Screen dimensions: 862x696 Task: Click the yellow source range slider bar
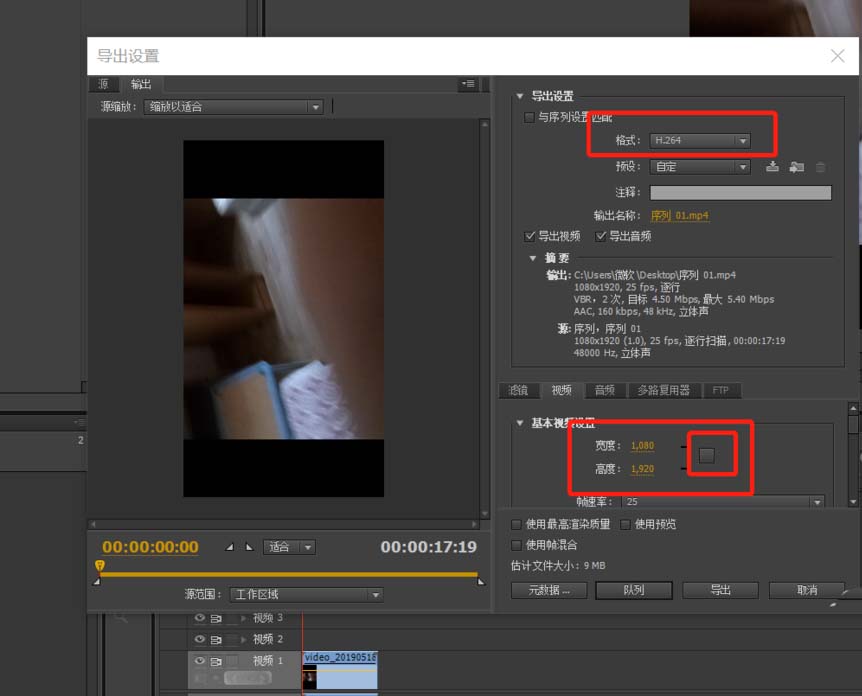click(x=290, y=575)
